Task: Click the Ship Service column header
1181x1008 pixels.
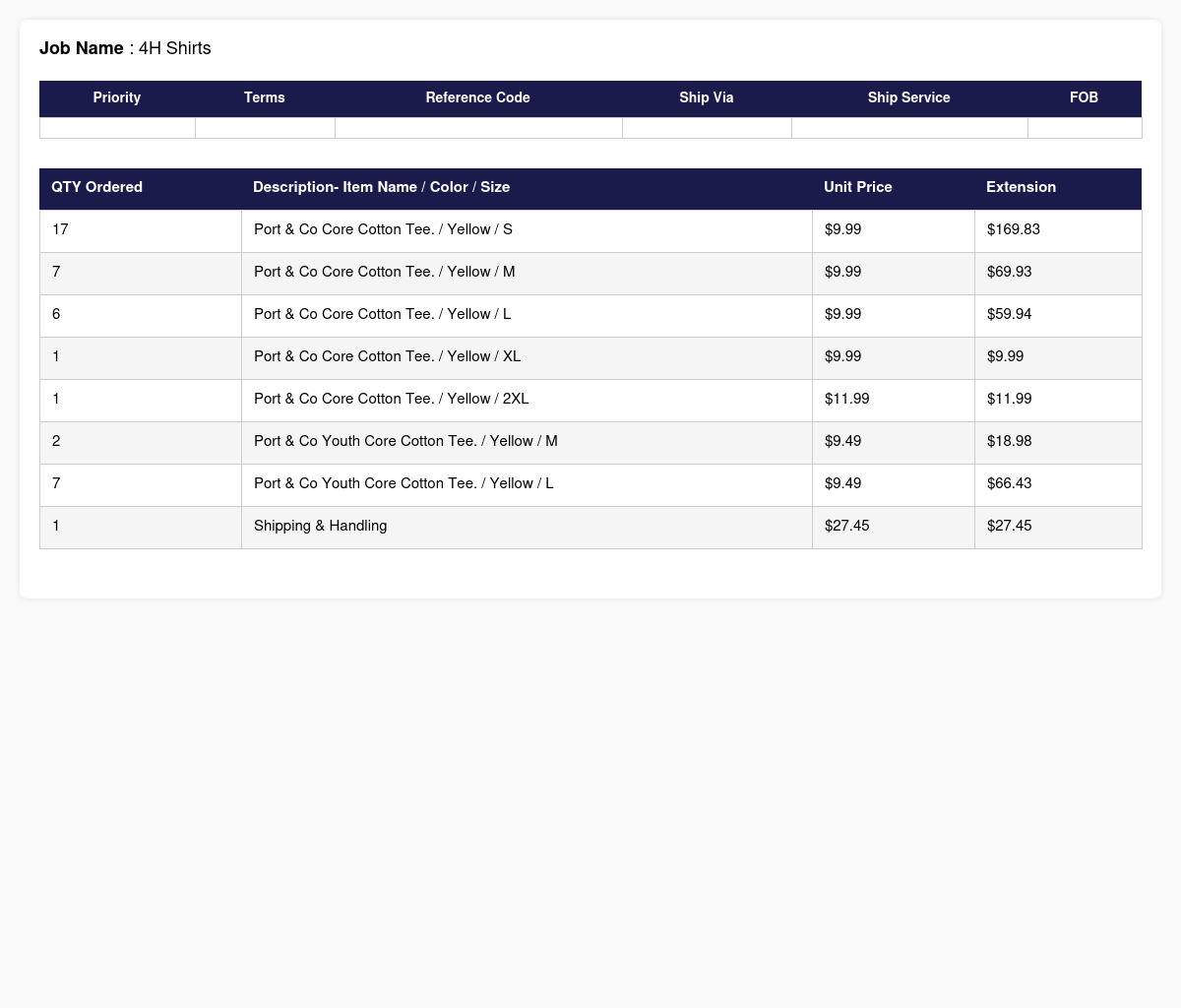Action: [x=909, y=98]
